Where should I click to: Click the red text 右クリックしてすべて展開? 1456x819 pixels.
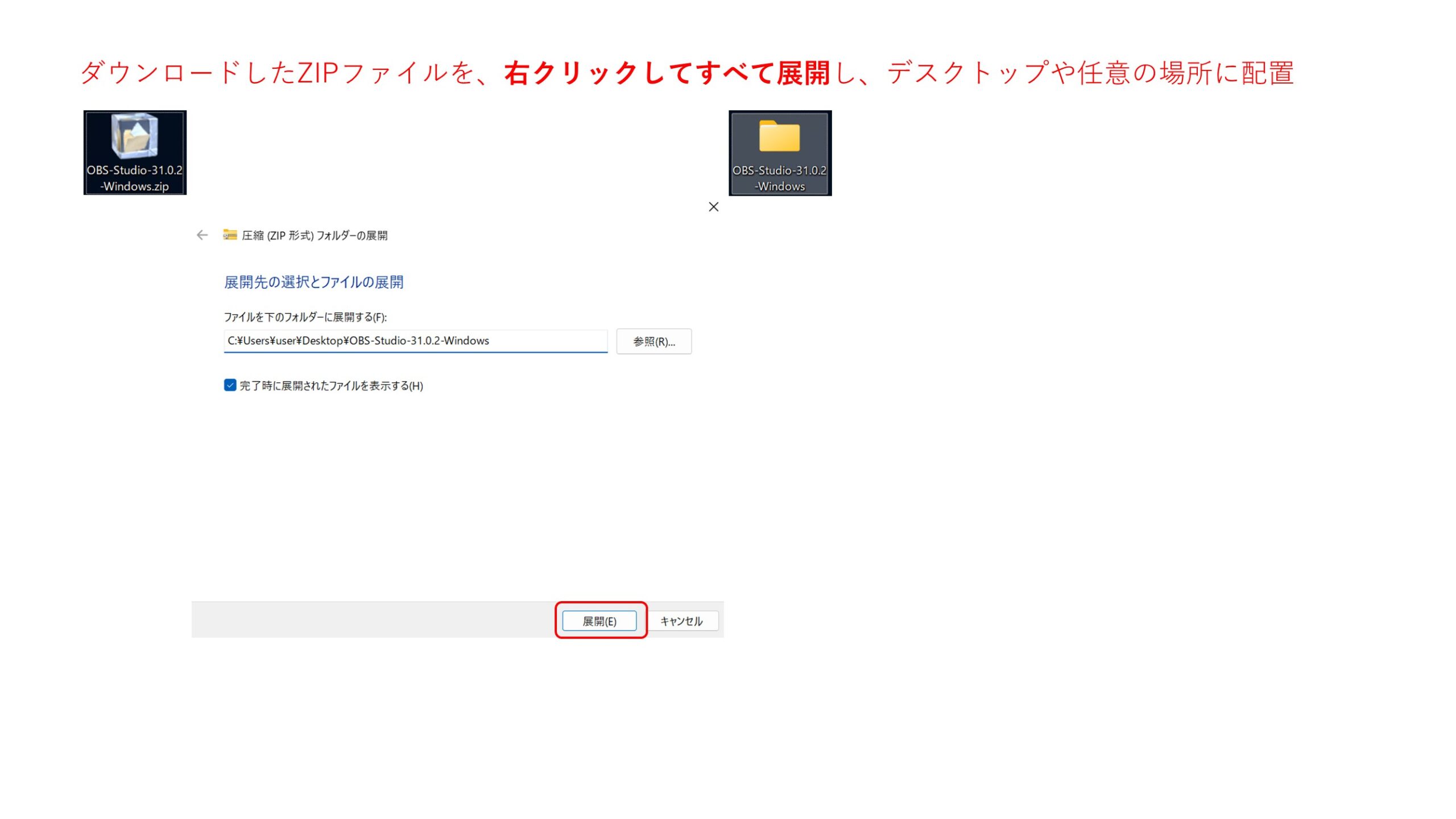[x=667, y=73]
